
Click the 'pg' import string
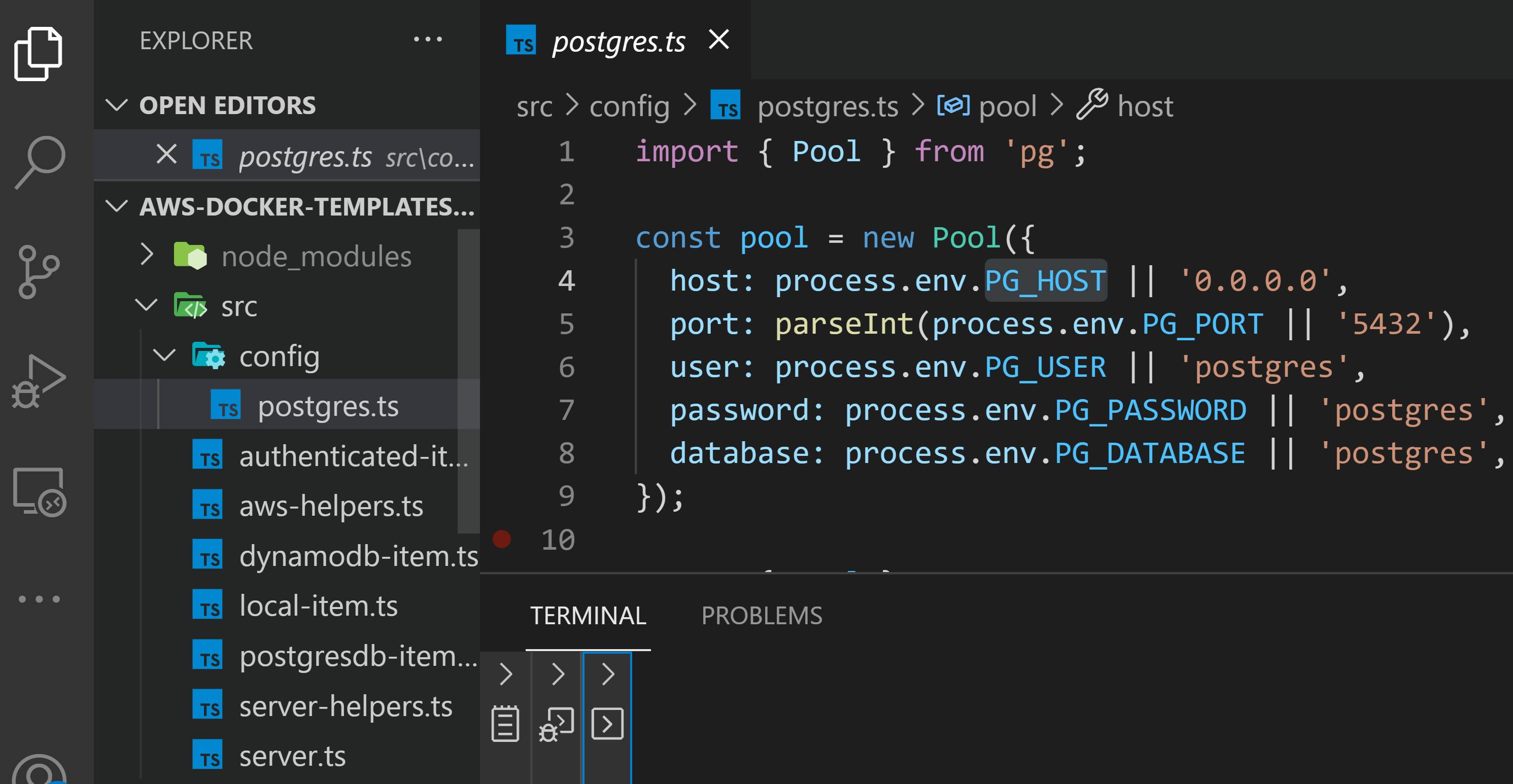tap(1036, 152)
